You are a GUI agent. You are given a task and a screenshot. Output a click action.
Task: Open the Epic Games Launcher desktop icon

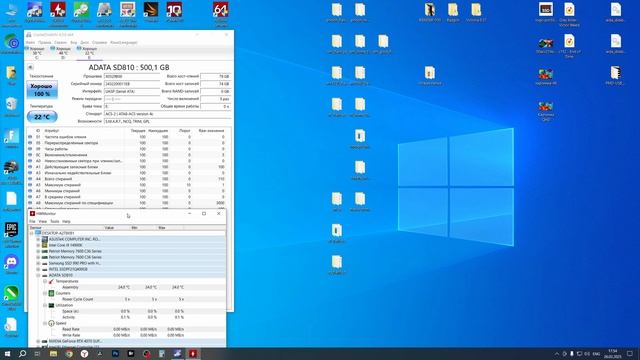tap(11, 235)
